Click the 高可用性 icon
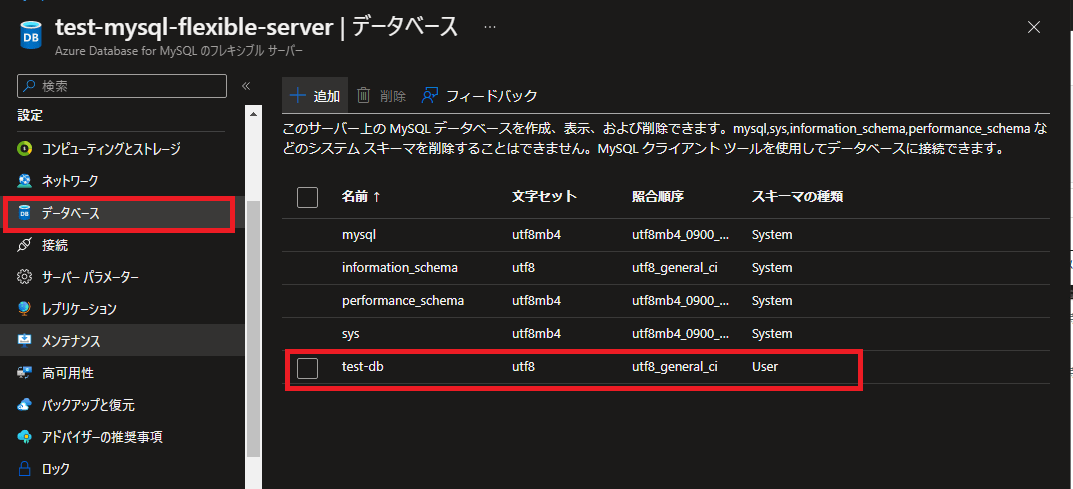Viewport: 1073px width, 489px height. [x=25, y=373]
